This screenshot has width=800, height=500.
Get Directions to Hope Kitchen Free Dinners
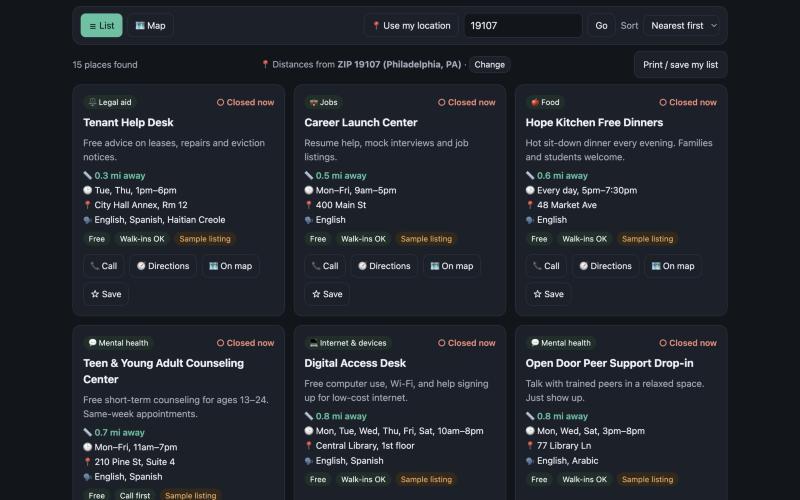606,266
